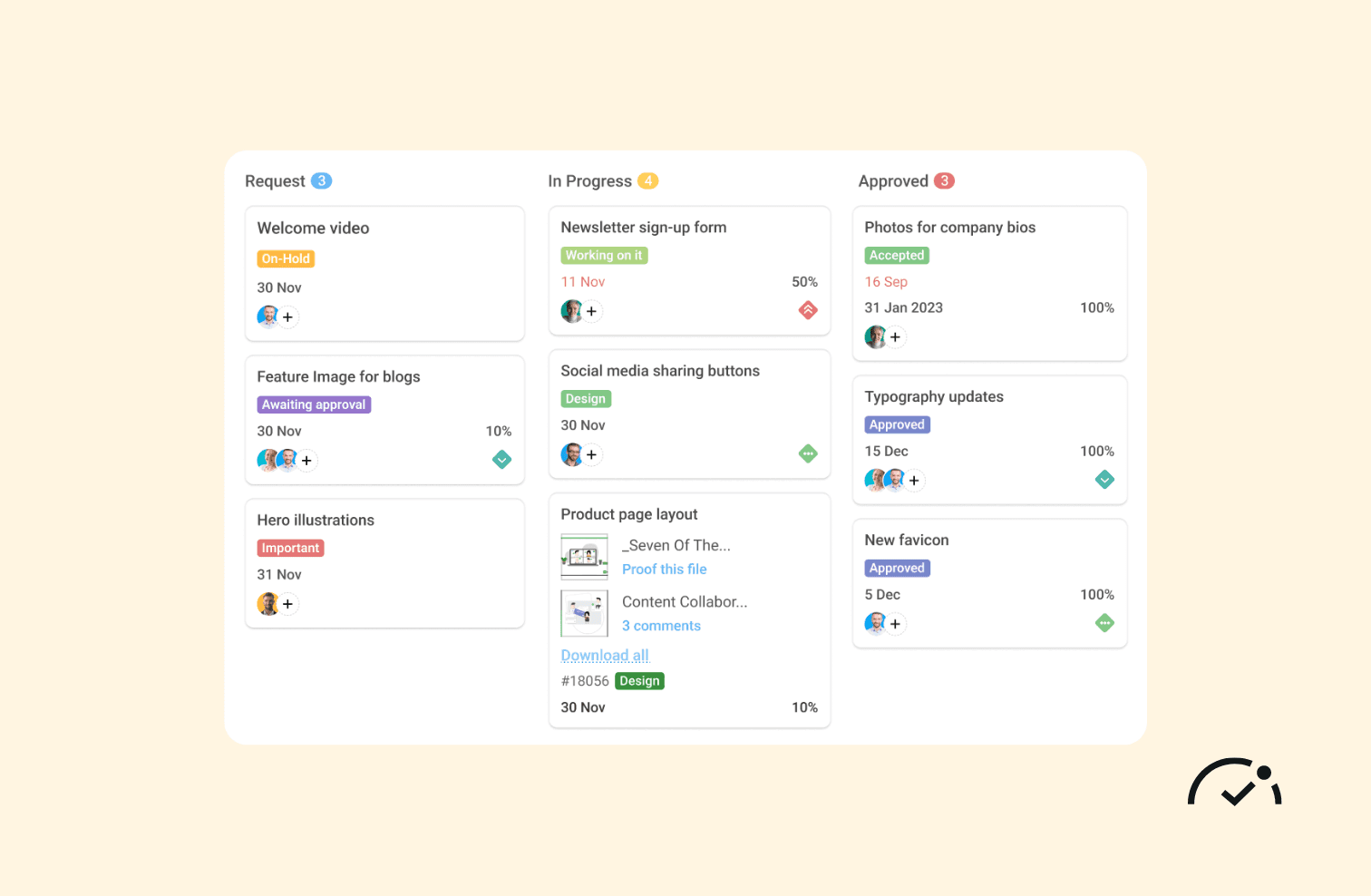1371x896 pixels.
Task: Click Proof this file link
Action: pos(664,570)
